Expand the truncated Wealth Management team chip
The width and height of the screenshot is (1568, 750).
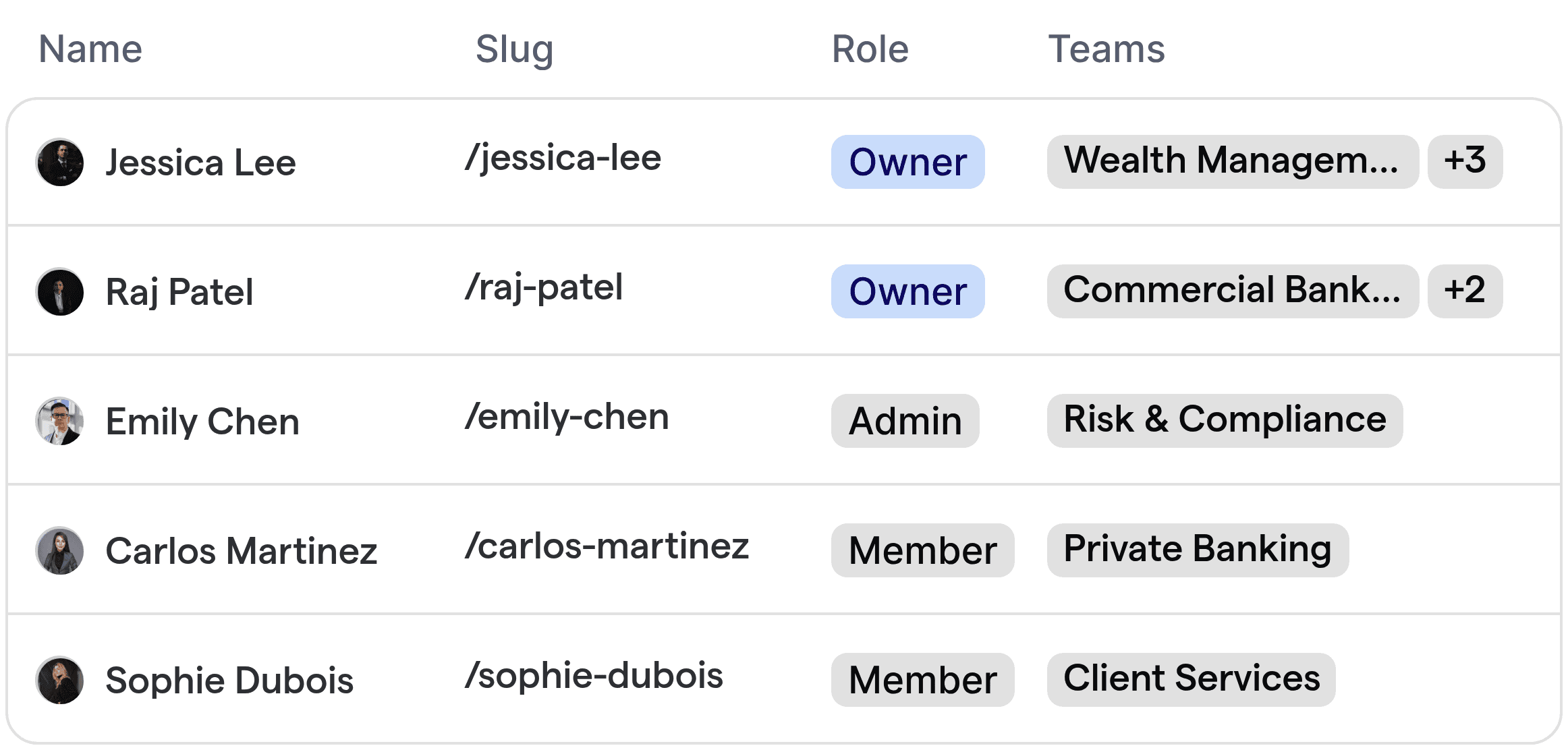click(1232, 161)
